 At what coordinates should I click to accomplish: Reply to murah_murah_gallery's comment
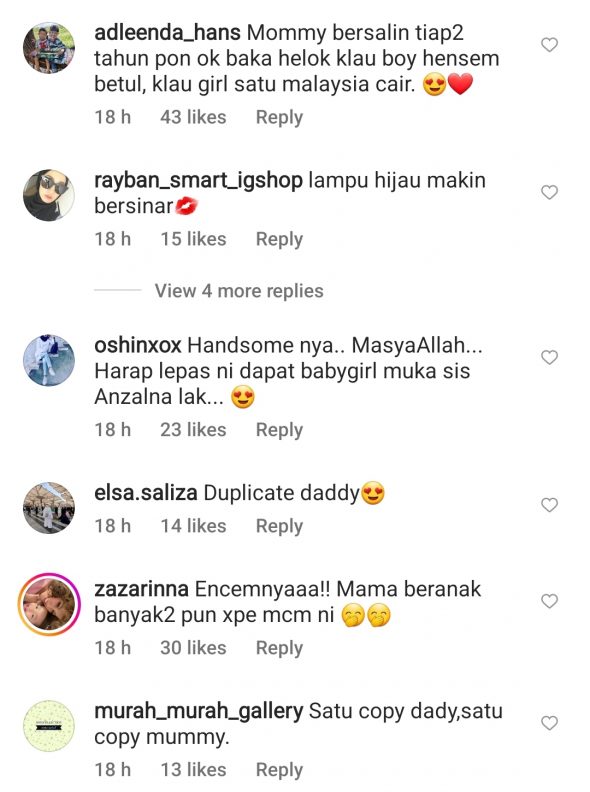tap(279, 770)
